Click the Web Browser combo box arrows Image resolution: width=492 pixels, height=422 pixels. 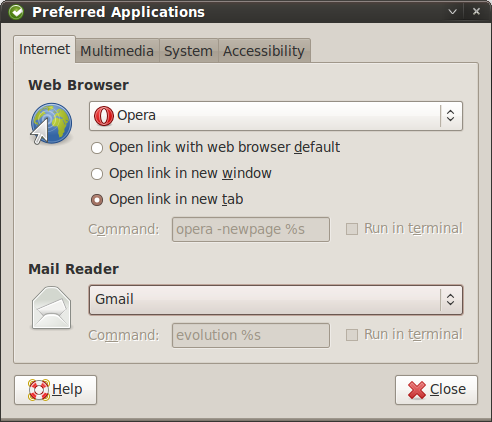click(451, 116)
